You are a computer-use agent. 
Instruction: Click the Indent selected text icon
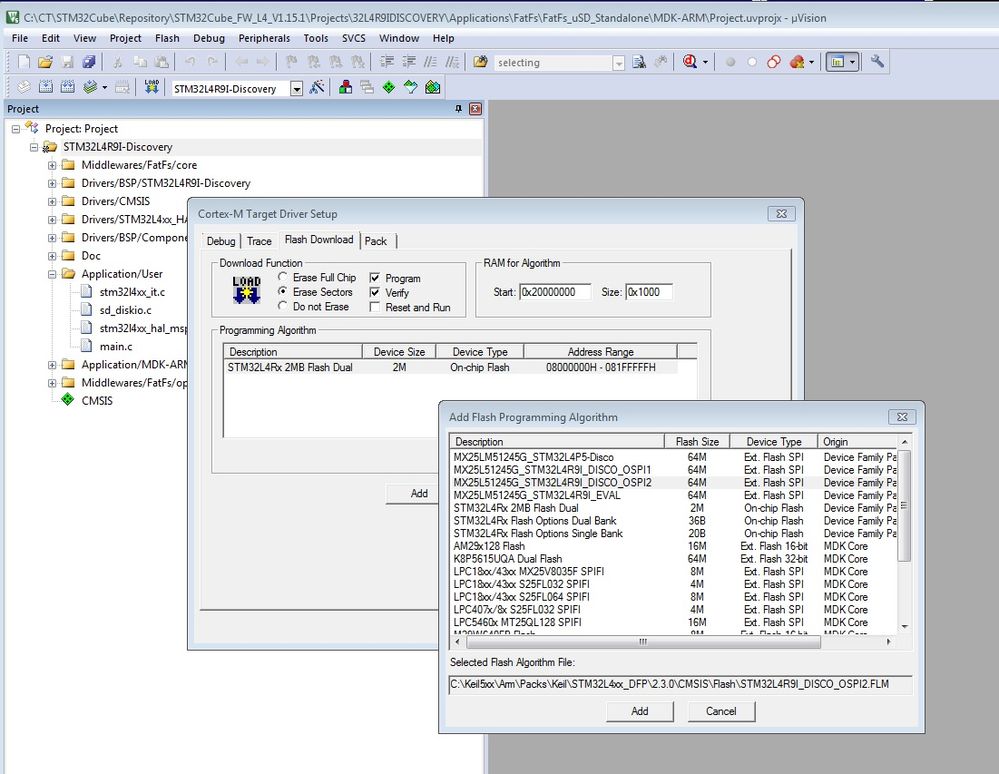coord(387,62)
